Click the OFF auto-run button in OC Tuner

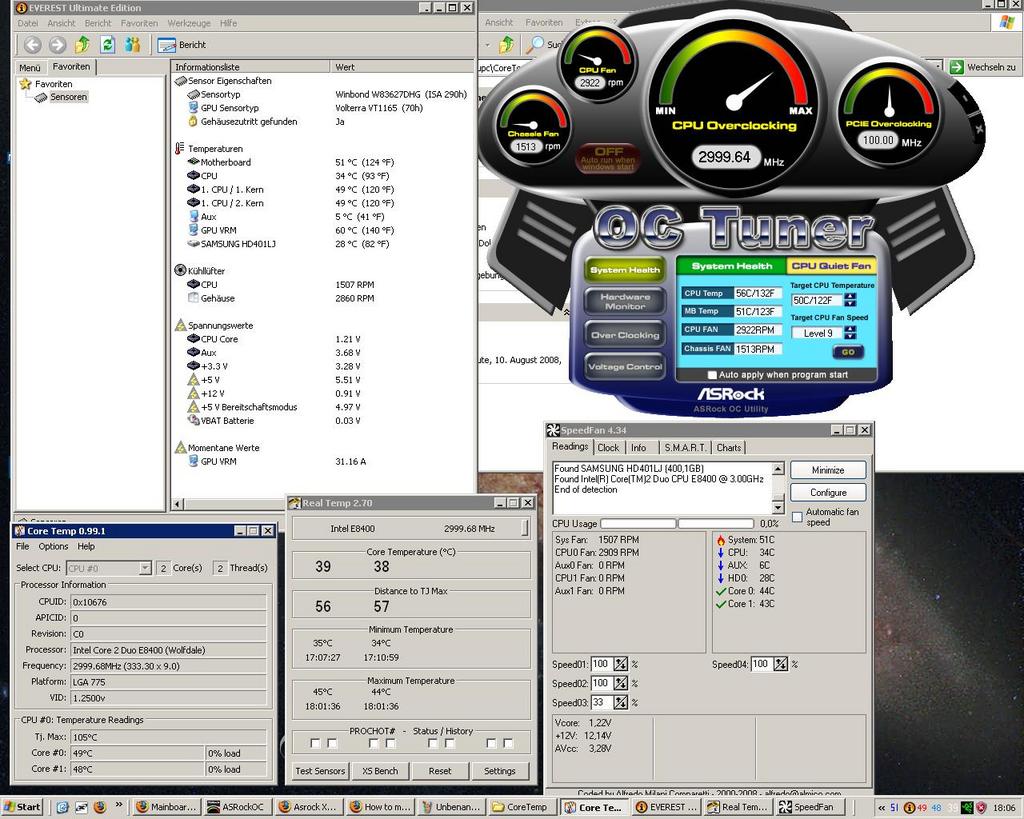(608, 158)
